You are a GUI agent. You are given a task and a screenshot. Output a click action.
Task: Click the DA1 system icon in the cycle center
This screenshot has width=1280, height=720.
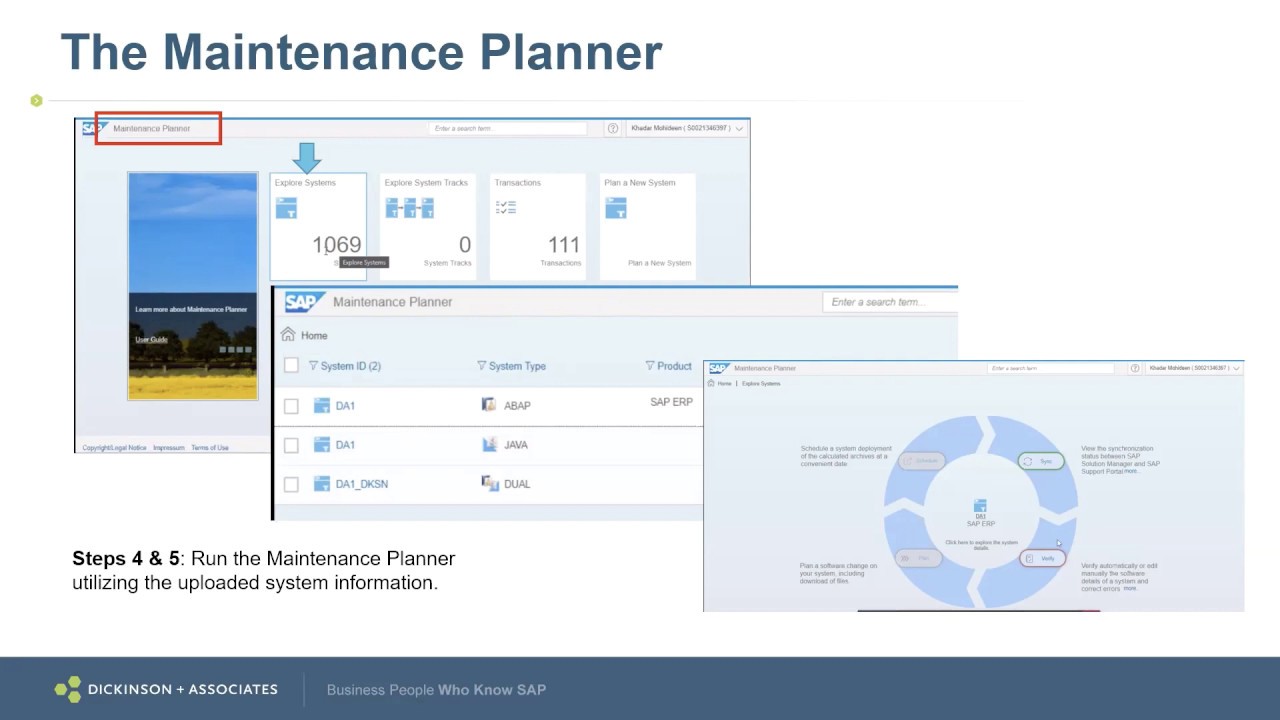coord(980,507)
